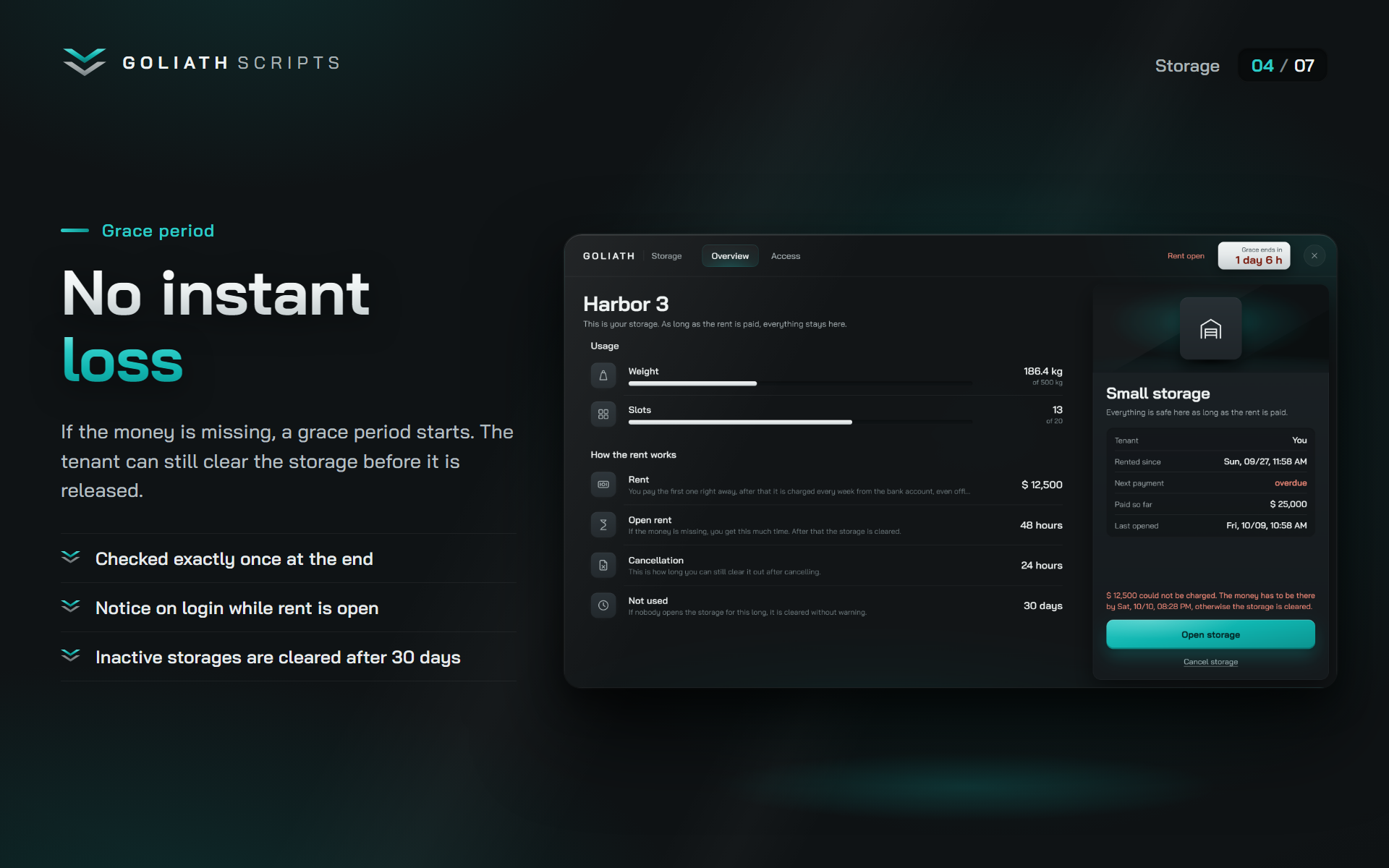Image resolution: width=1389 pixels, height=868 pixels.
Task: Click the 'Small storage' heading
Action: 1158,393
